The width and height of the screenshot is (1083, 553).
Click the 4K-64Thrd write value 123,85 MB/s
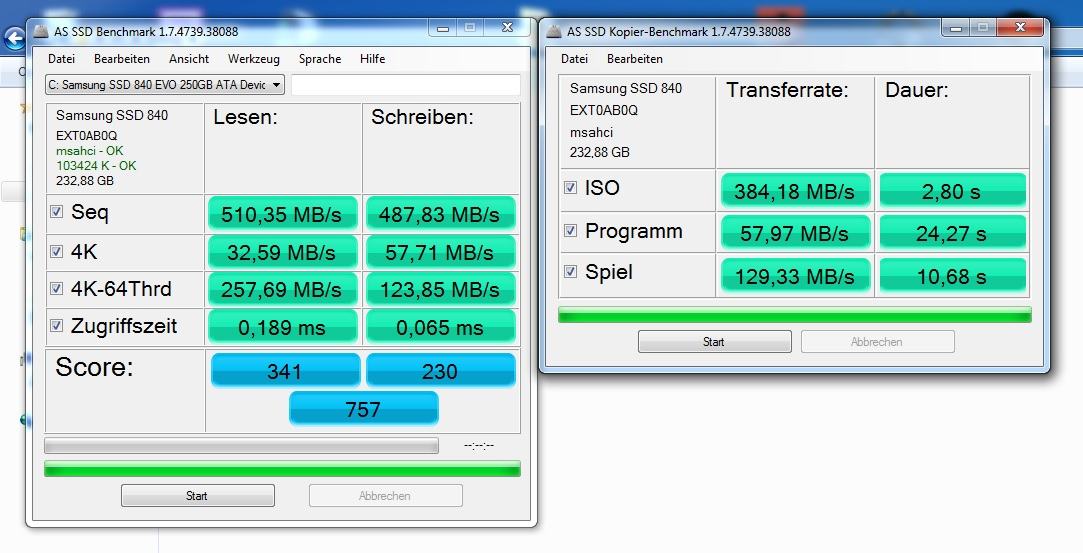tap(440, 289)
